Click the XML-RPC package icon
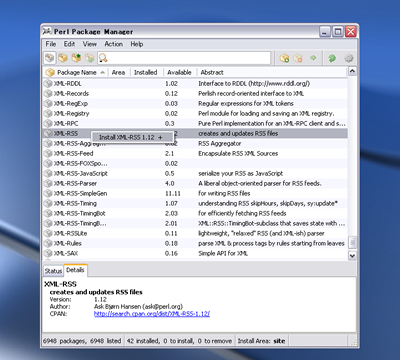The height and width of the screenshot is (360, 400). click(48, 123)
